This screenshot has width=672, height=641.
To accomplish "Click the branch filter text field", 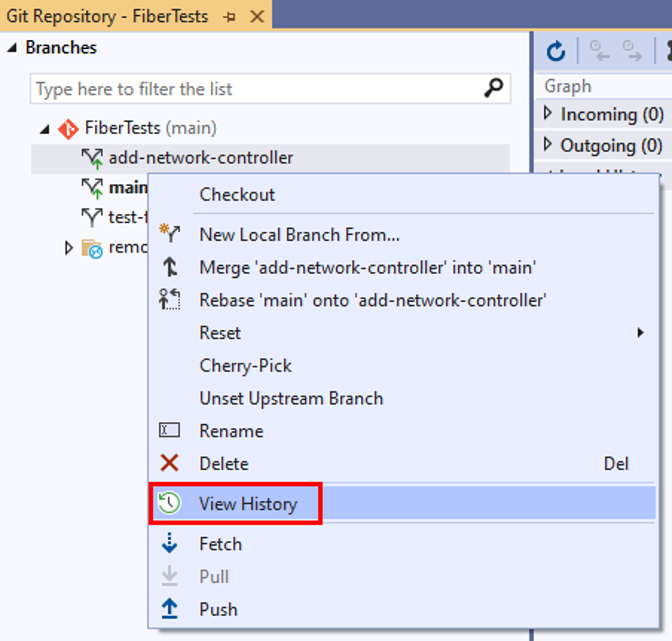I will coord(255,89).
